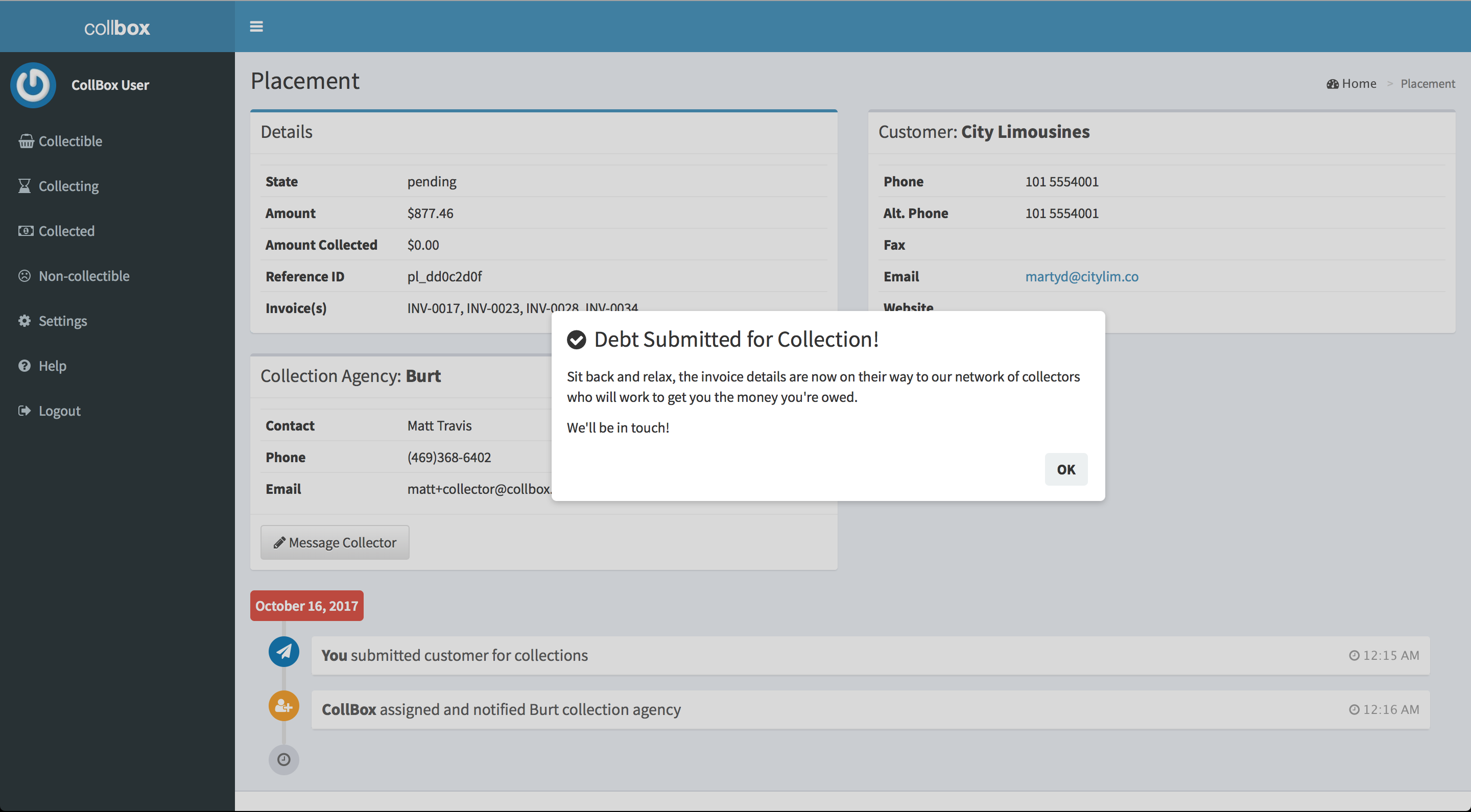Open the Collecting menu item
Screen dimensions: 1471x812
tap(68, 186)
